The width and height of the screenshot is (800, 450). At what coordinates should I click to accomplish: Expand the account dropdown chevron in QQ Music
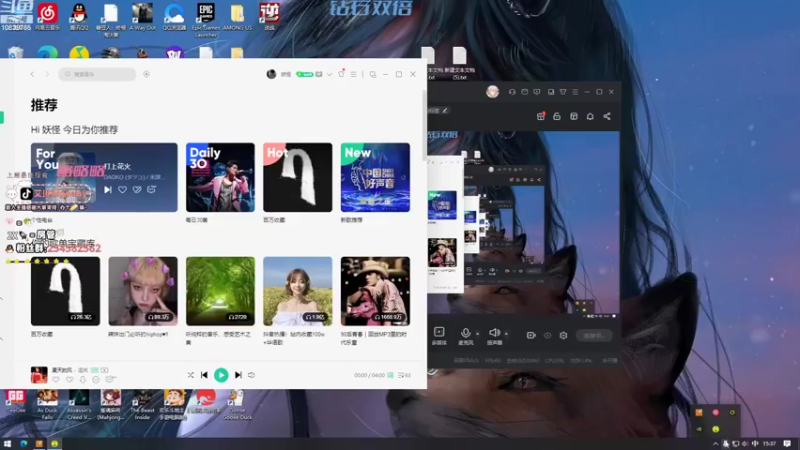pos(330,74)
